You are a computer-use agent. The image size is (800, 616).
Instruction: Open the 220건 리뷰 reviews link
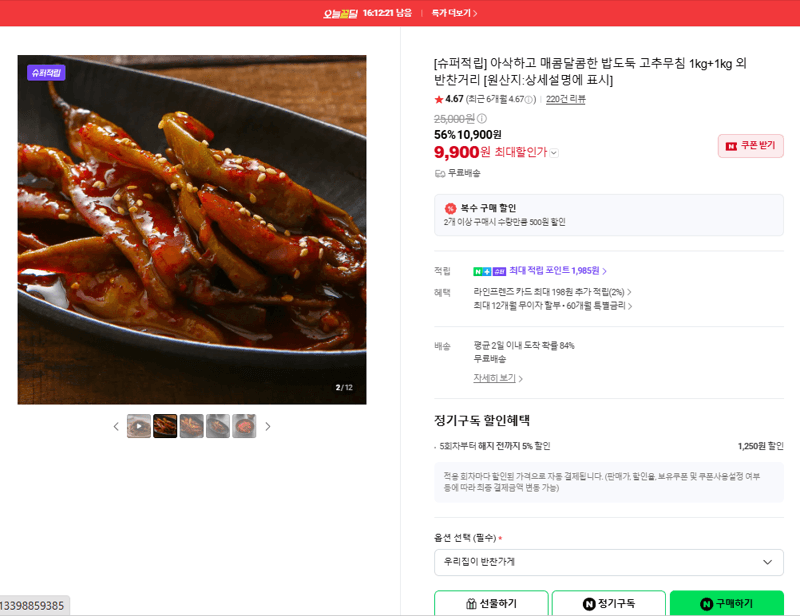pos(565,99)
